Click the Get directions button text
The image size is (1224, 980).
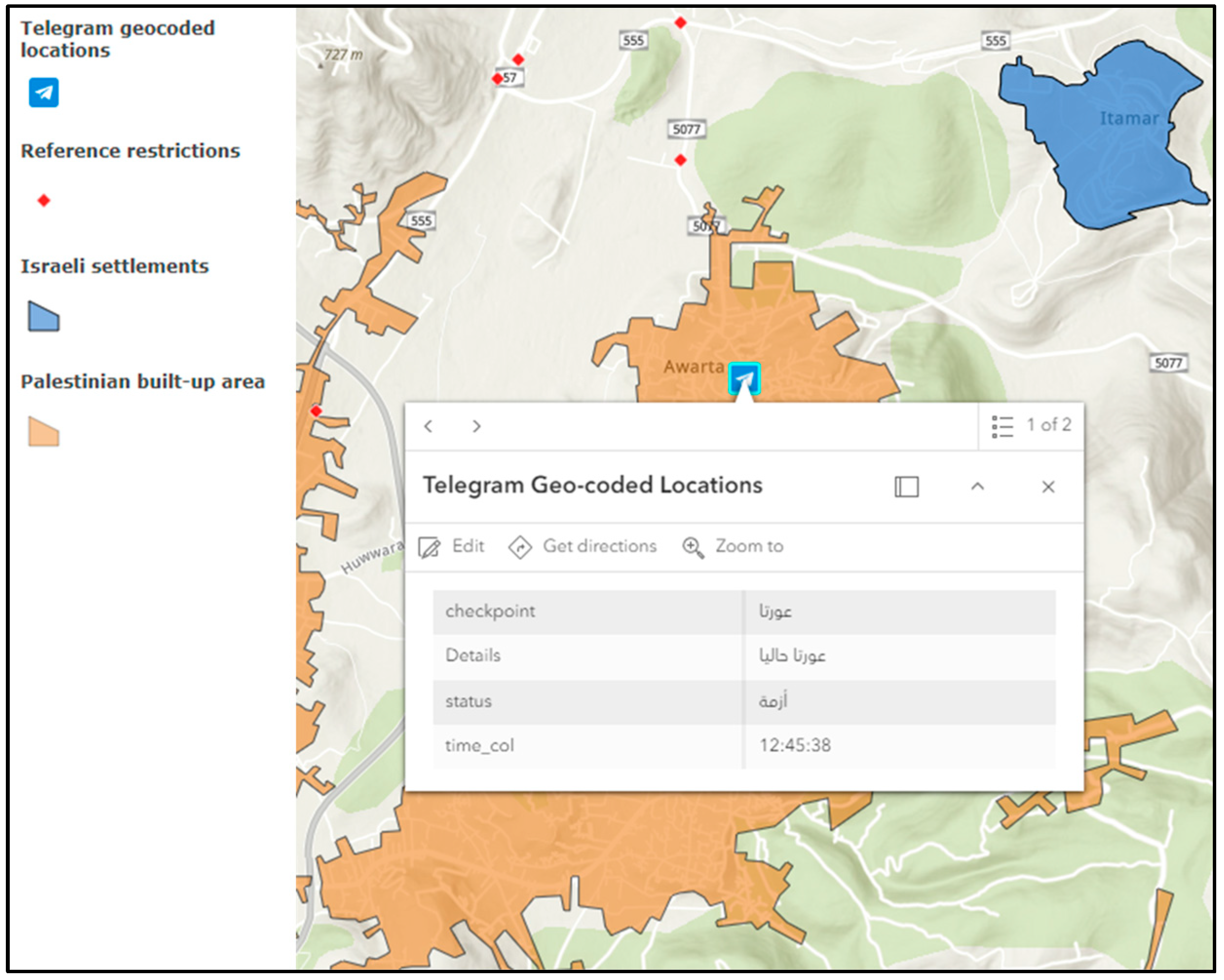coord(600,546)
